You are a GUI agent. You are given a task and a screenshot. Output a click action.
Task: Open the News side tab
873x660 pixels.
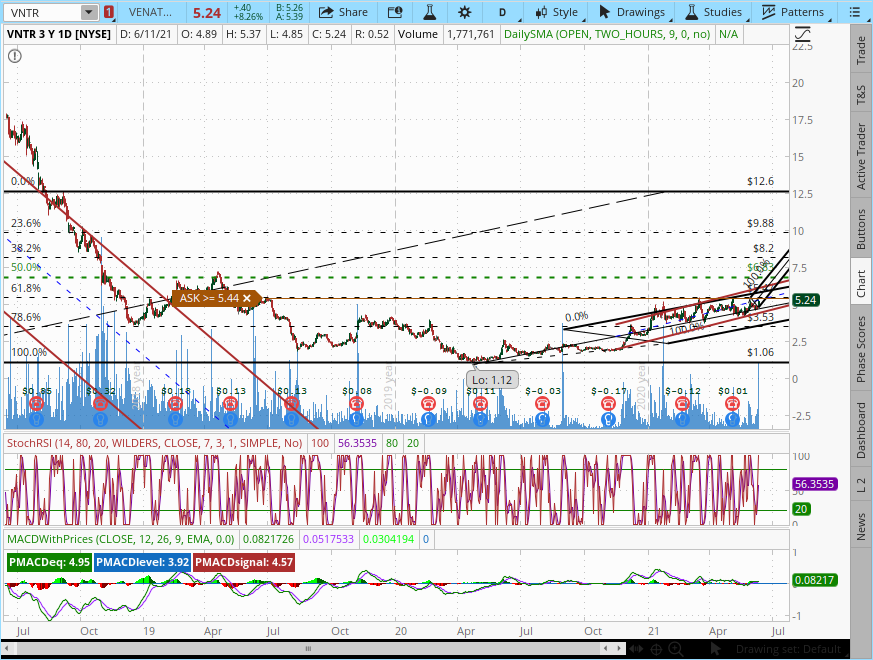(x=861, y=525)
